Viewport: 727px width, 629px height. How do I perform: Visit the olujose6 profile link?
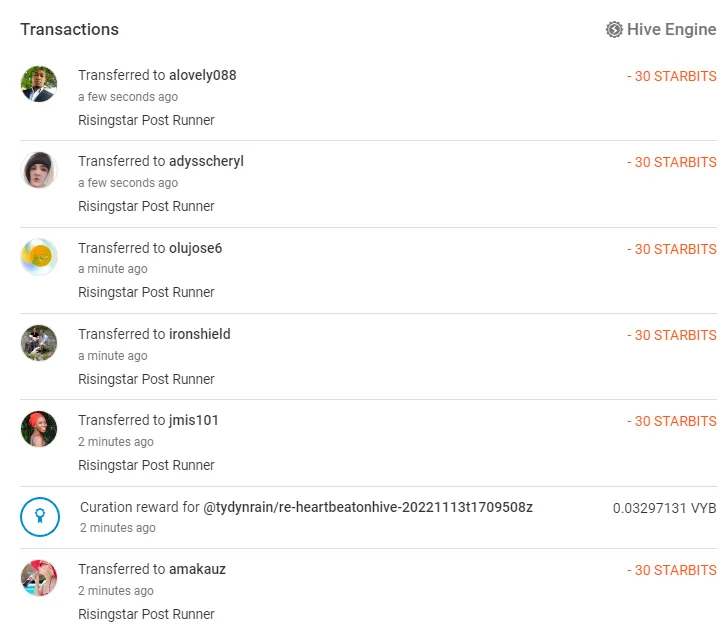(196, 248)
